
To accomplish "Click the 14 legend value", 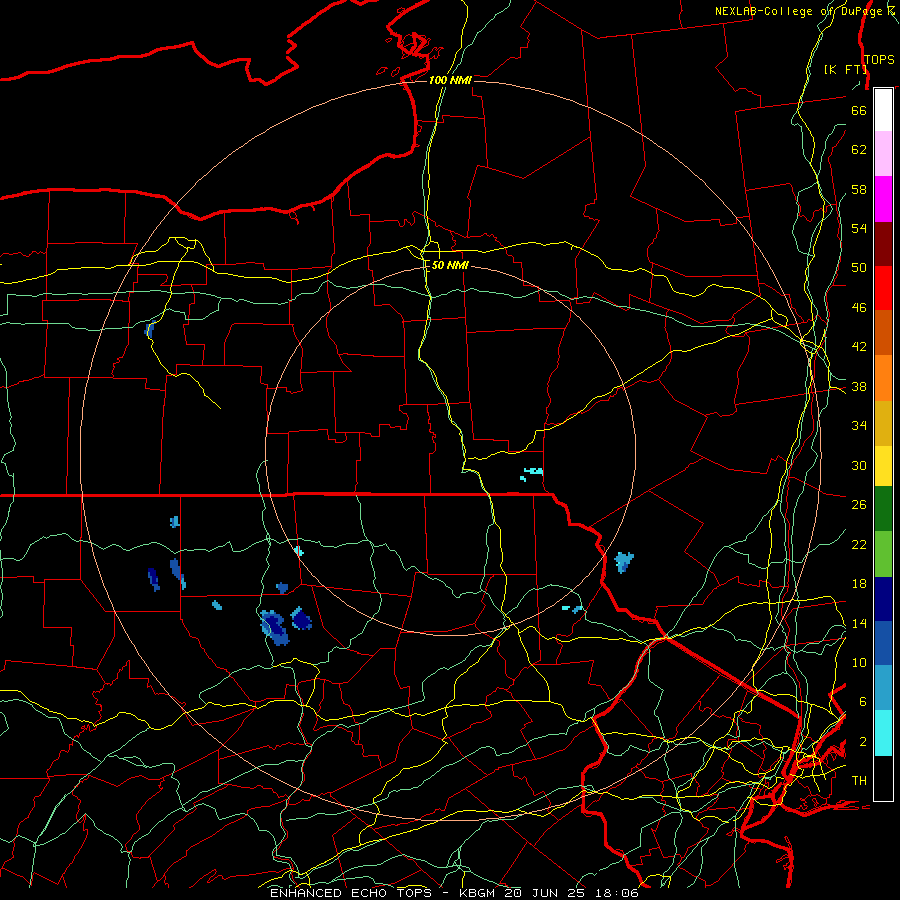I will [859, 623].
